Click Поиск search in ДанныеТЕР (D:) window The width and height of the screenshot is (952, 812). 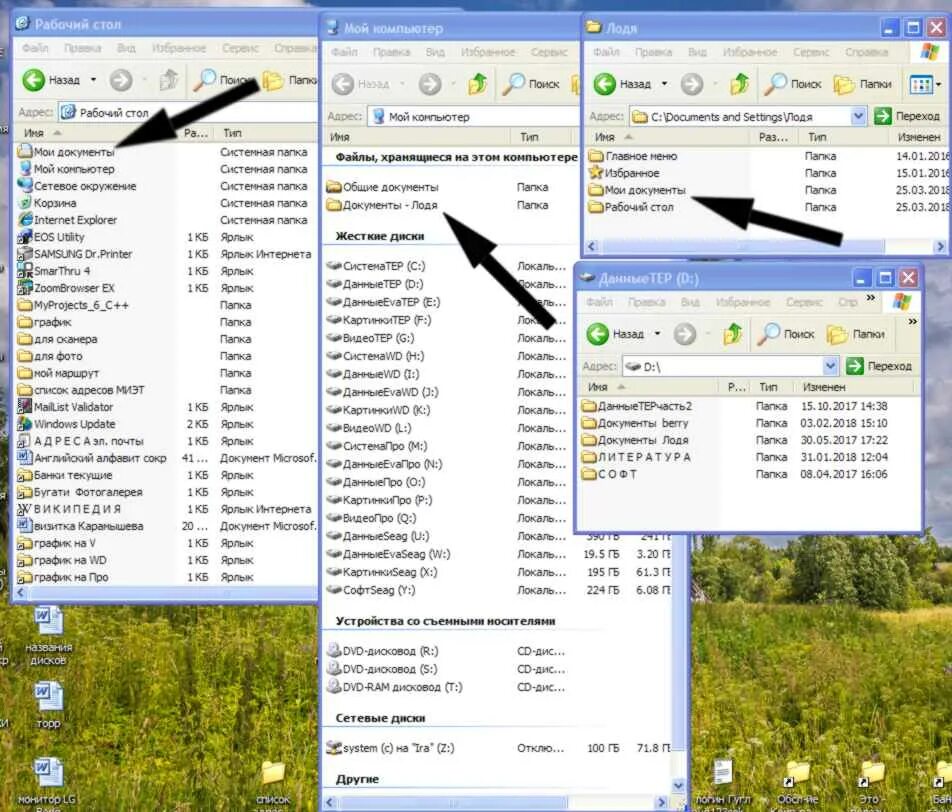[x=788, y=333]
